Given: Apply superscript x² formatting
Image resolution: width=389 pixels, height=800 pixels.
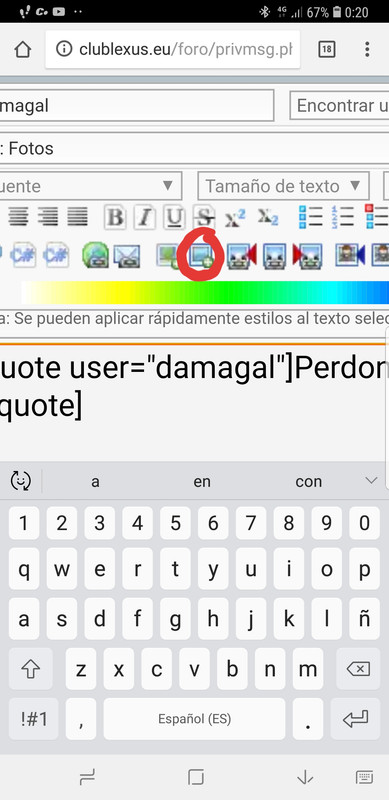Looking at the screenshot, I should pos(235,218).
